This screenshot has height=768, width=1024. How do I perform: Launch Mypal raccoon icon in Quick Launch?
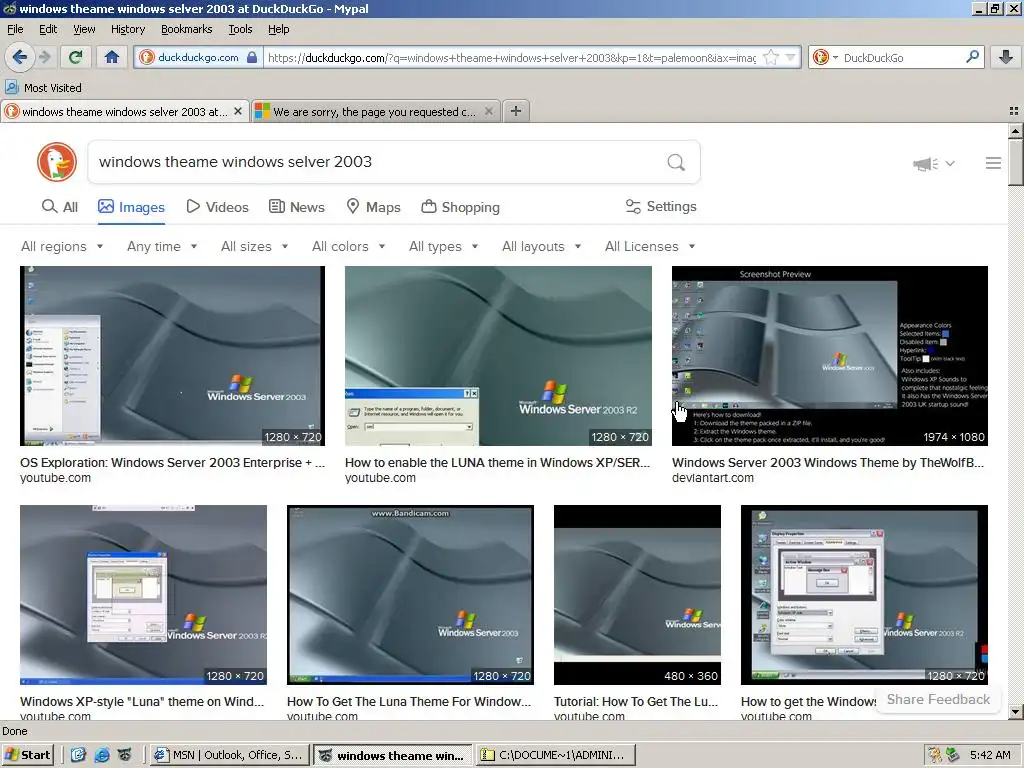(124, 755)
